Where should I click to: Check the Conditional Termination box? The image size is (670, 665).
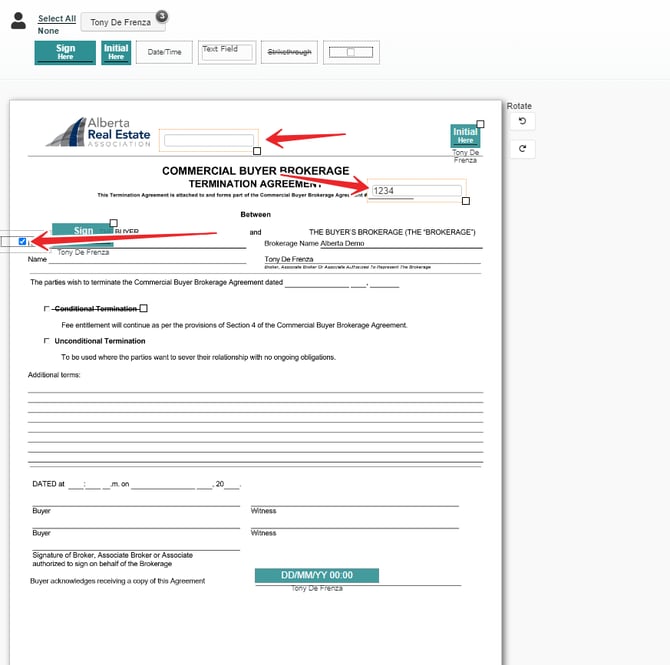tap(46, 309)
